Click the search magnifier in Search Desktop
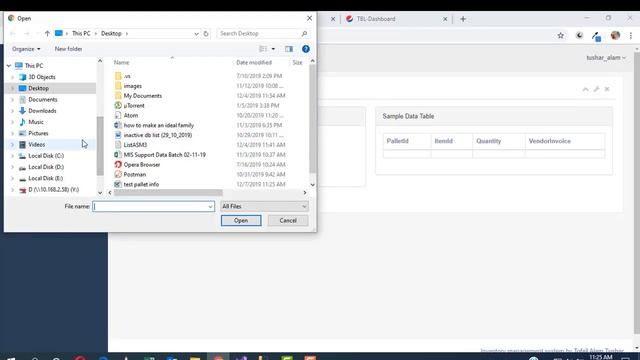640x360 pixels. coord(304,33)
